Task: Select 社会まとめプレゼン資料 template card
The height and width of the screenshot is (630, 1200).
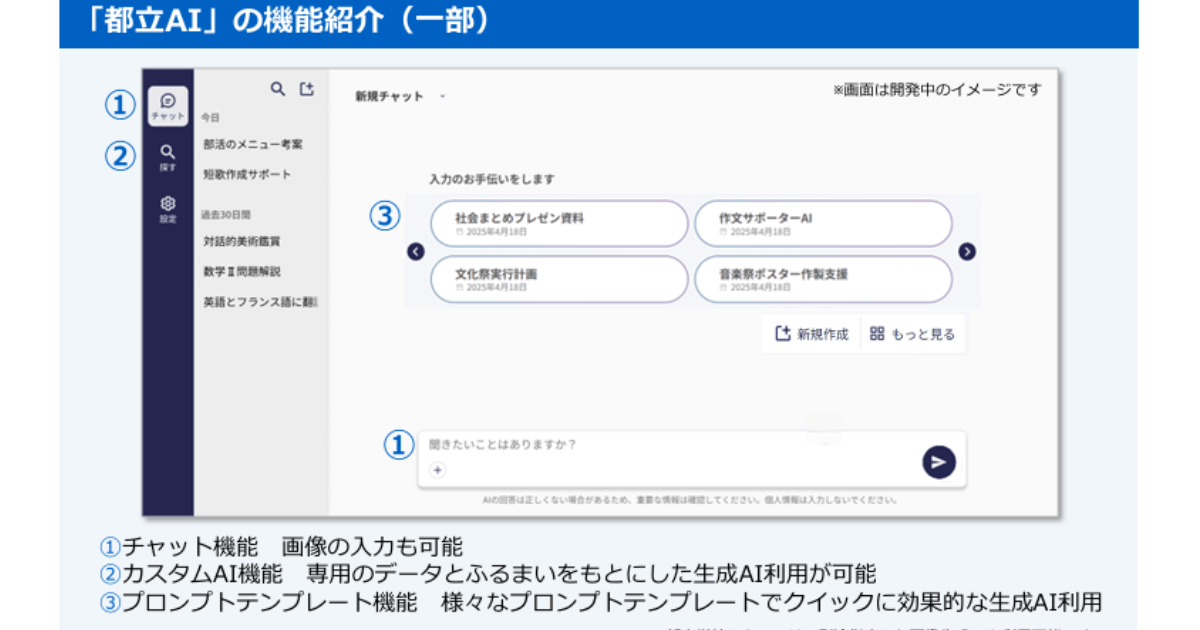Action: (x=559, y=223)
